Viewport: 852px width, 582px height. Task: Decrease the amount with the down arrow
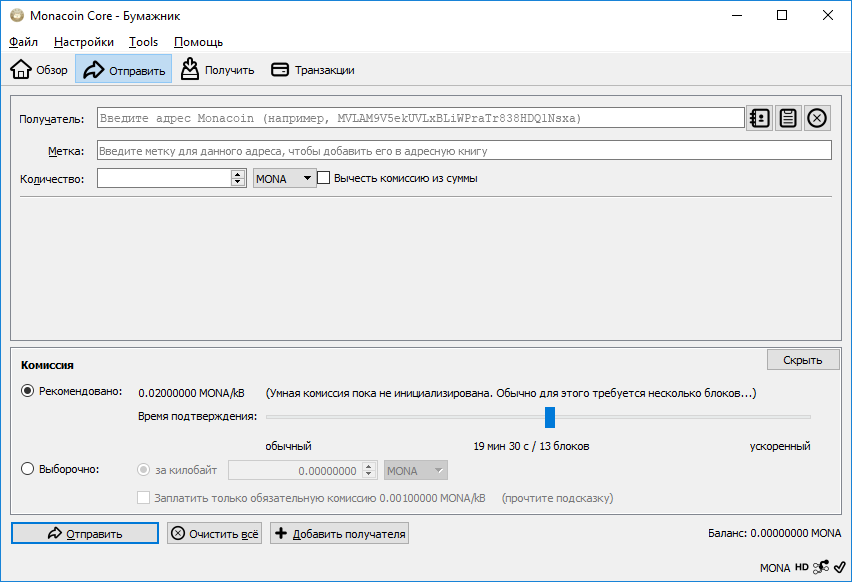(x=237, y=183)
